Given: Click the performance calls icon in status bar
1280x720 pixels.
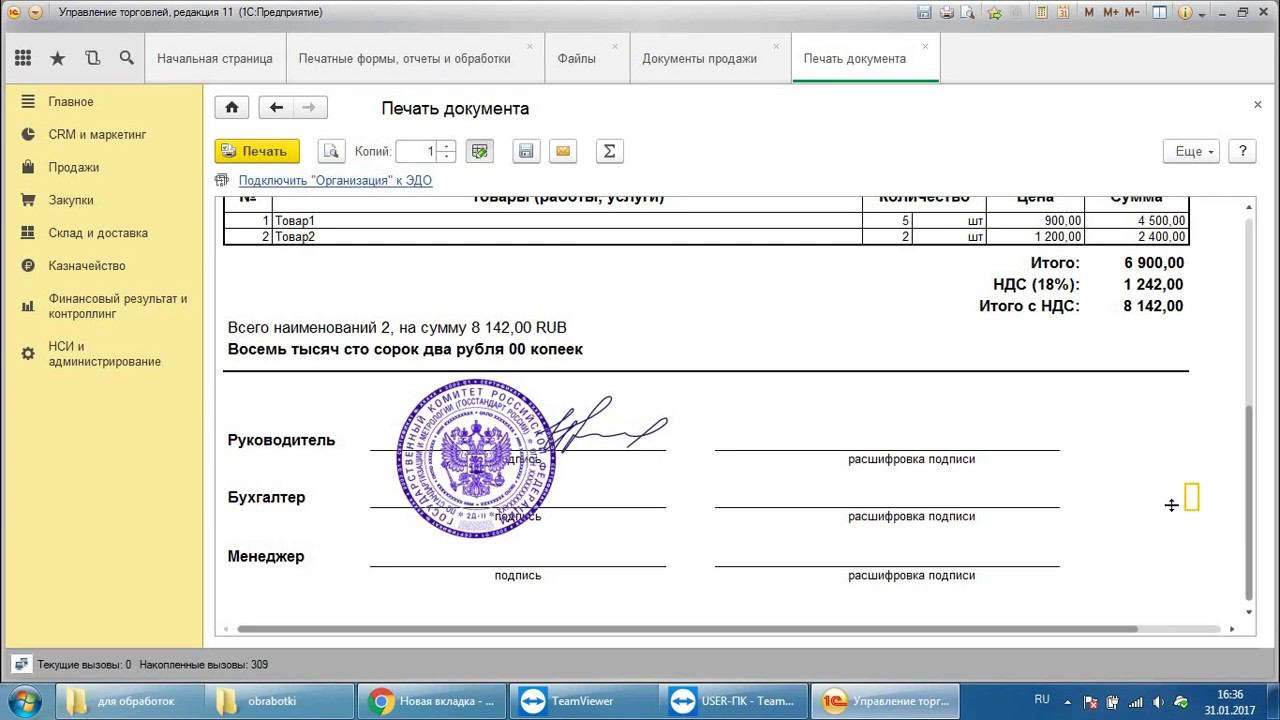Looking at the screenshot, I should tap(21, 664).
